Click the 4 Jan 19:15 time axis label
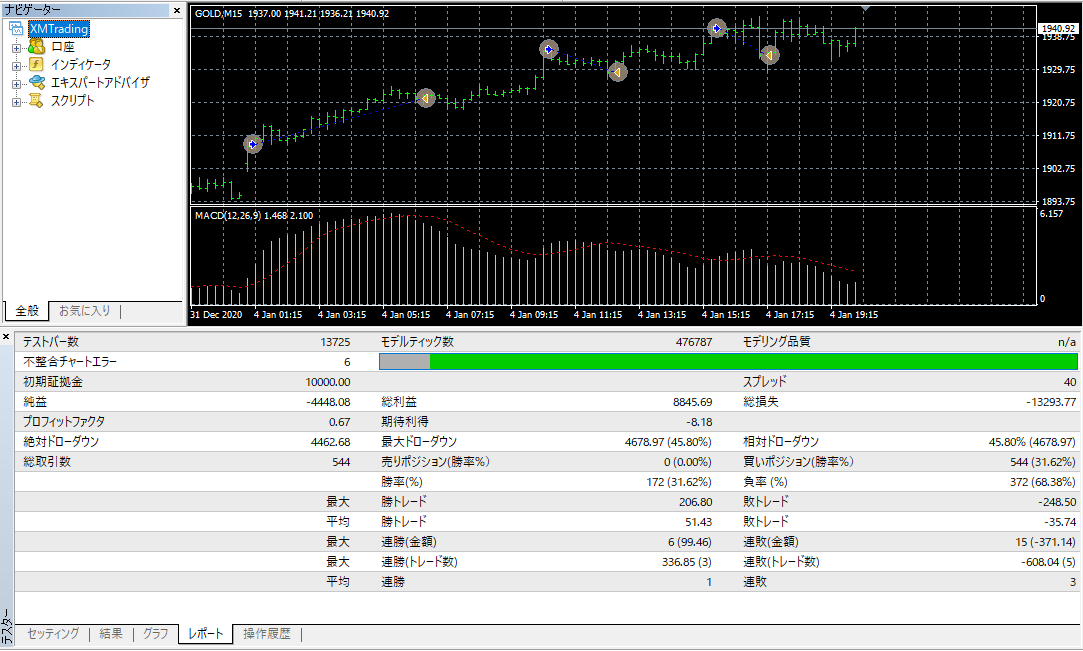Screen dimensions: 1083x651 click(x=854, y=314)
